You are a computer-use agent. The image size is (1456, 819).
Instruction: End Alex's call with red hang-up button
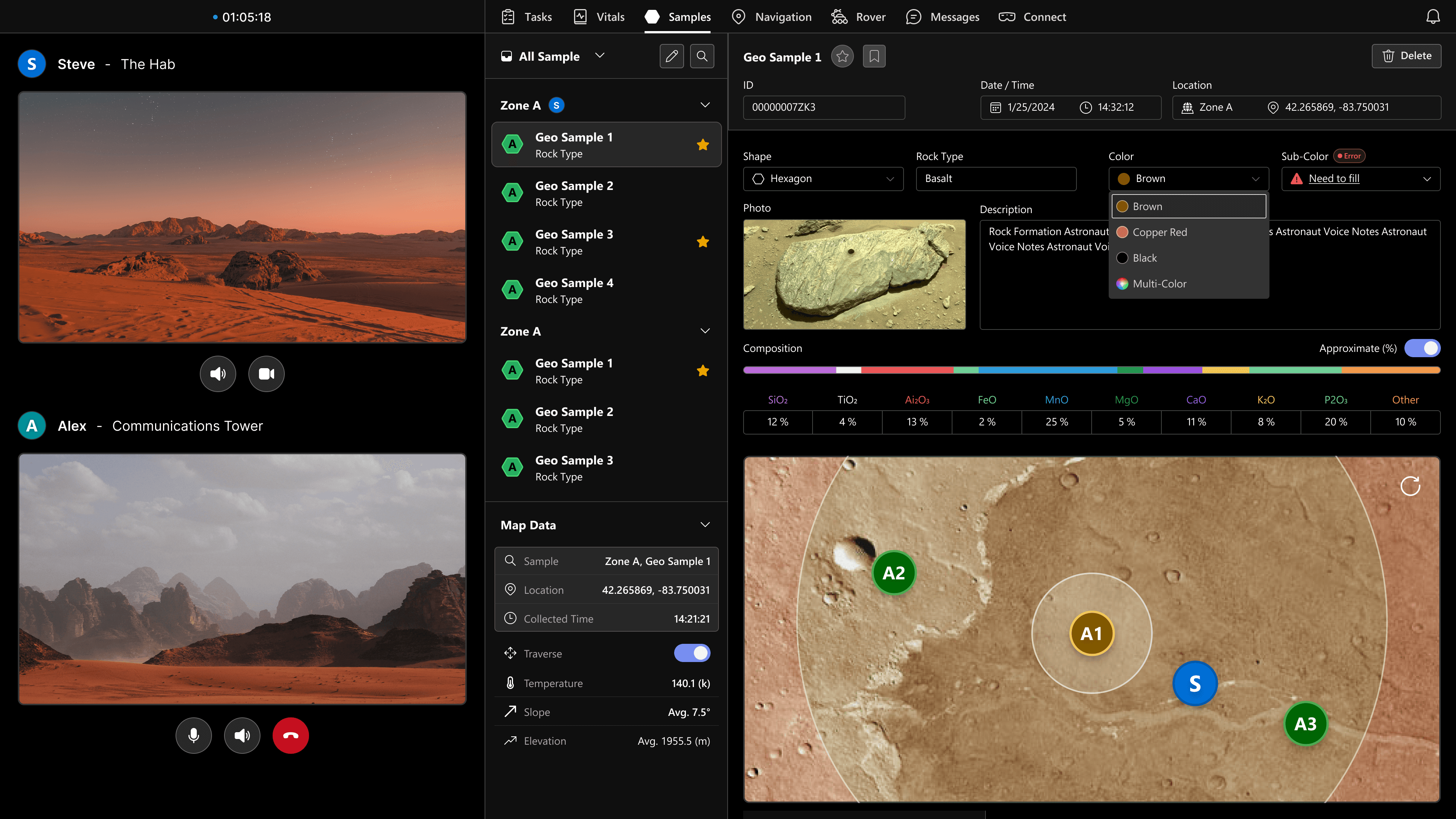(290, 735)
